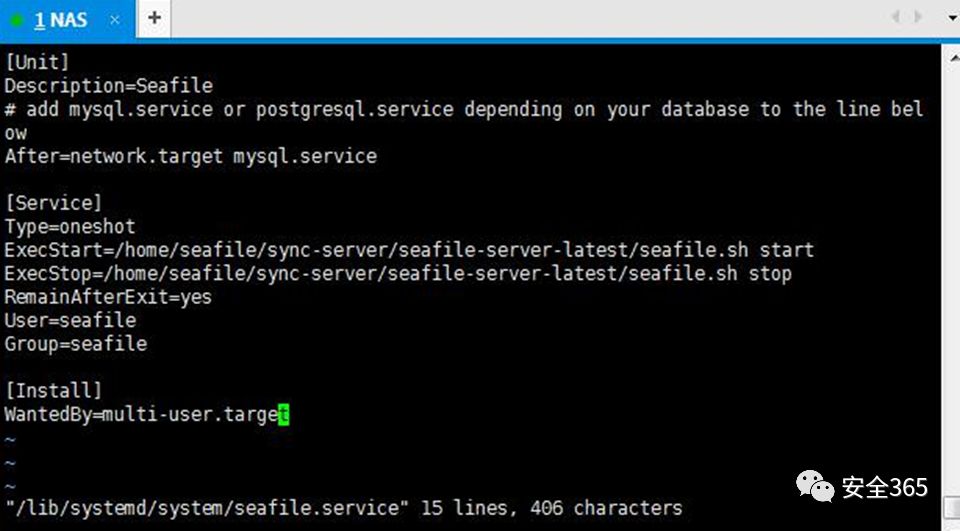
Task: Click the 安全365 watermark text
Action: pyautogui.click(x=884, y=488)
